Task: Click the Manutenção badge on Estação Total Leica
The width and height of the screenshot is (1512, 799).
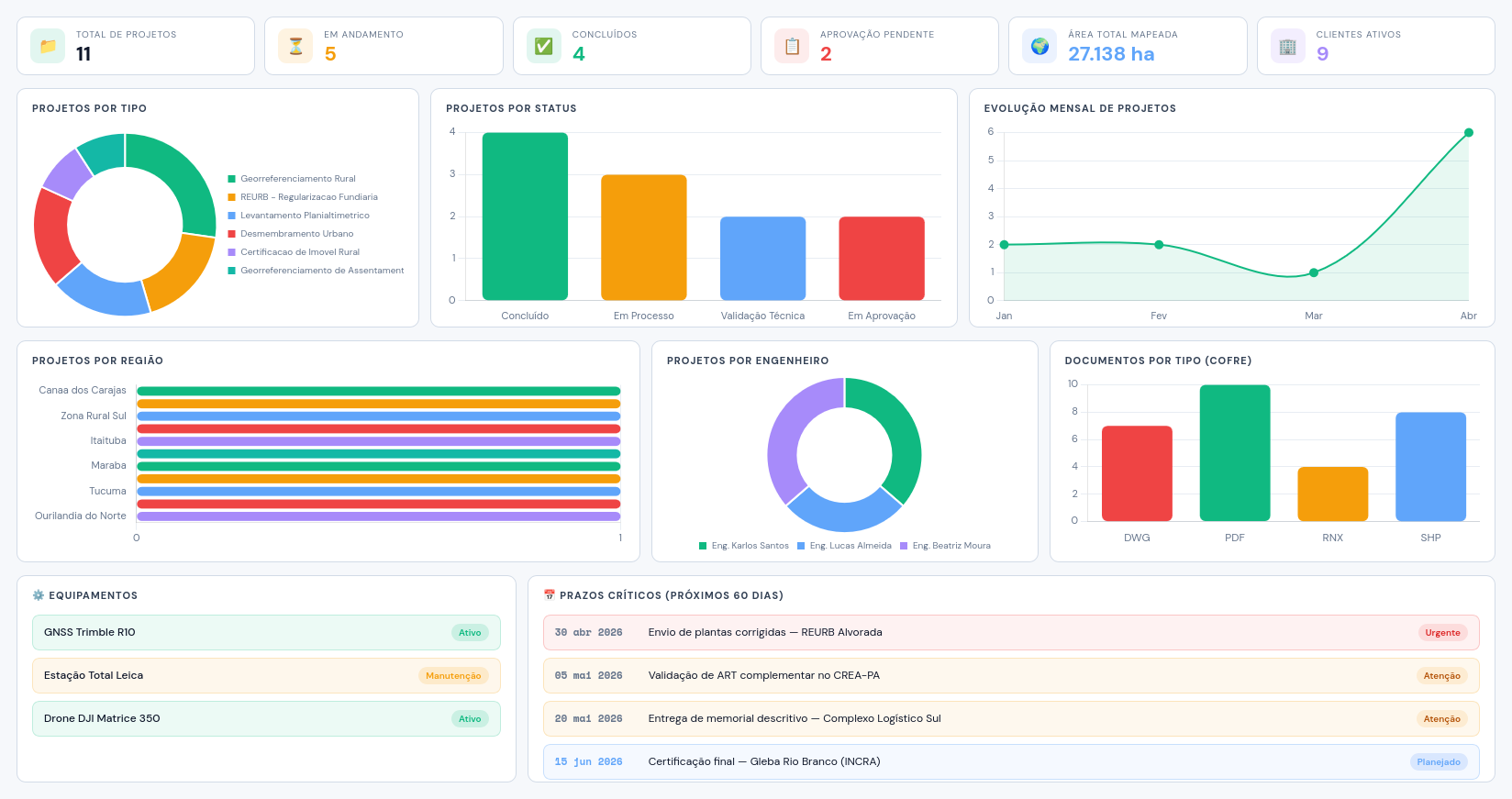Action: pyautogui.click(x=453, y=676)
